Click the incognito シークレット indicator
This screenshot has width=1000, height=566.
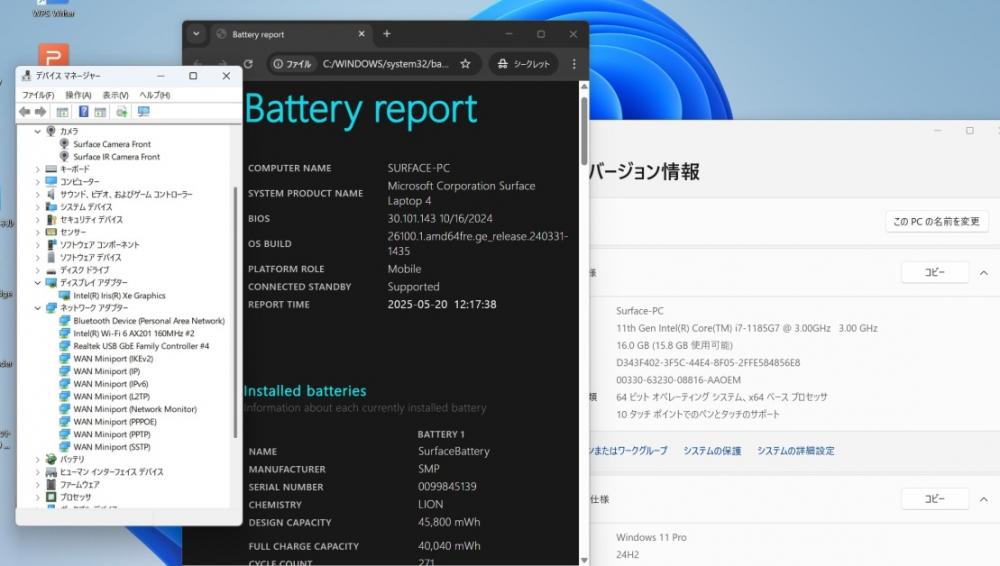point(524,64)
